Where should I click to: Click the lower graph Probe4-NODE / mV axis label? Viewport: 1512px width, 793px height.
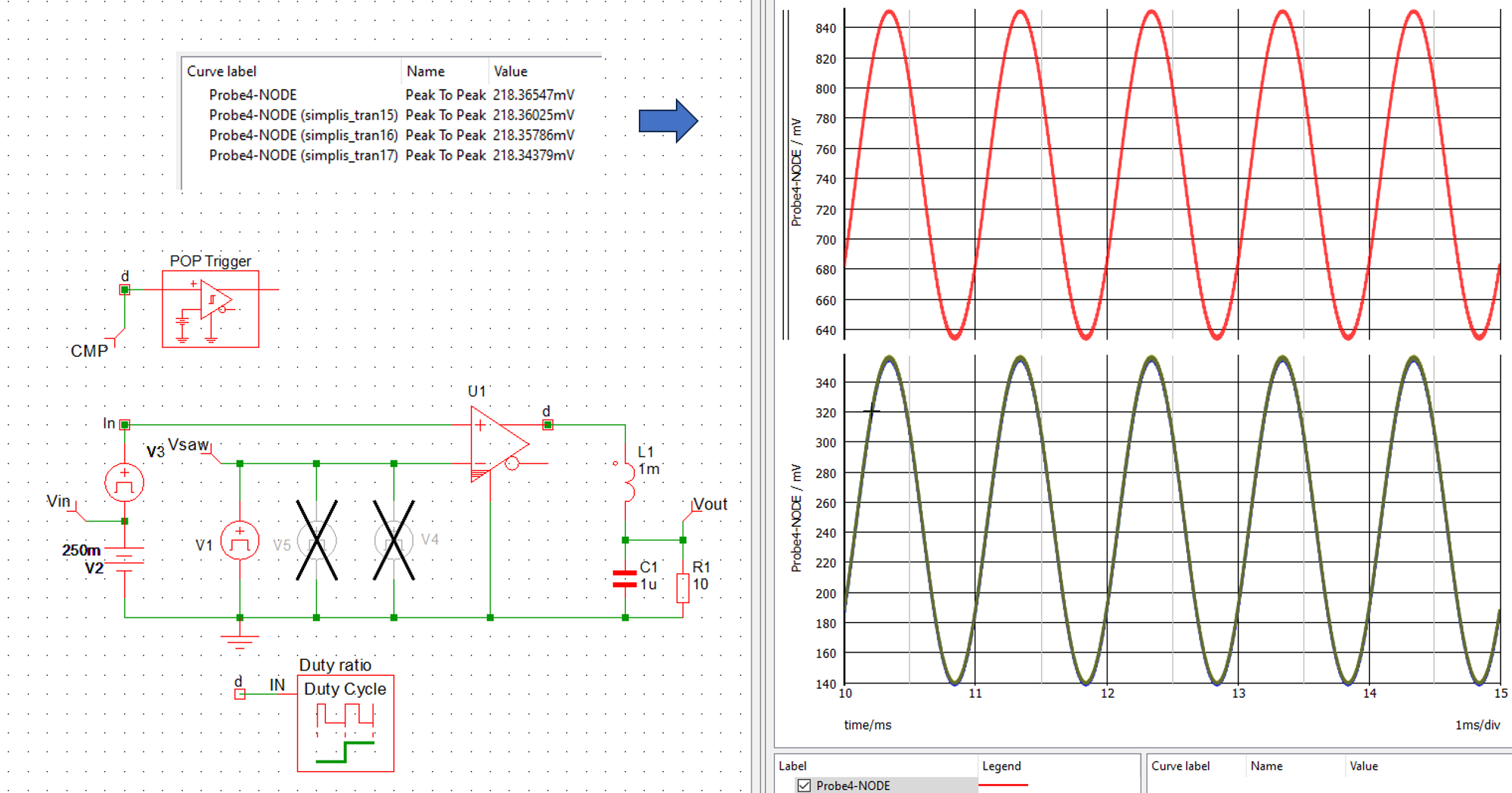click(x=795, y=518)
